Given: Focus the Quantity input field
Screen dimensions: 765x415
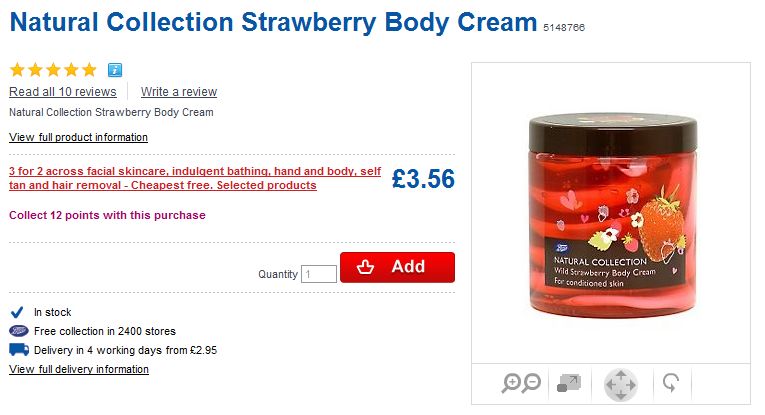Looking at the screenshot, I should 319,274.
